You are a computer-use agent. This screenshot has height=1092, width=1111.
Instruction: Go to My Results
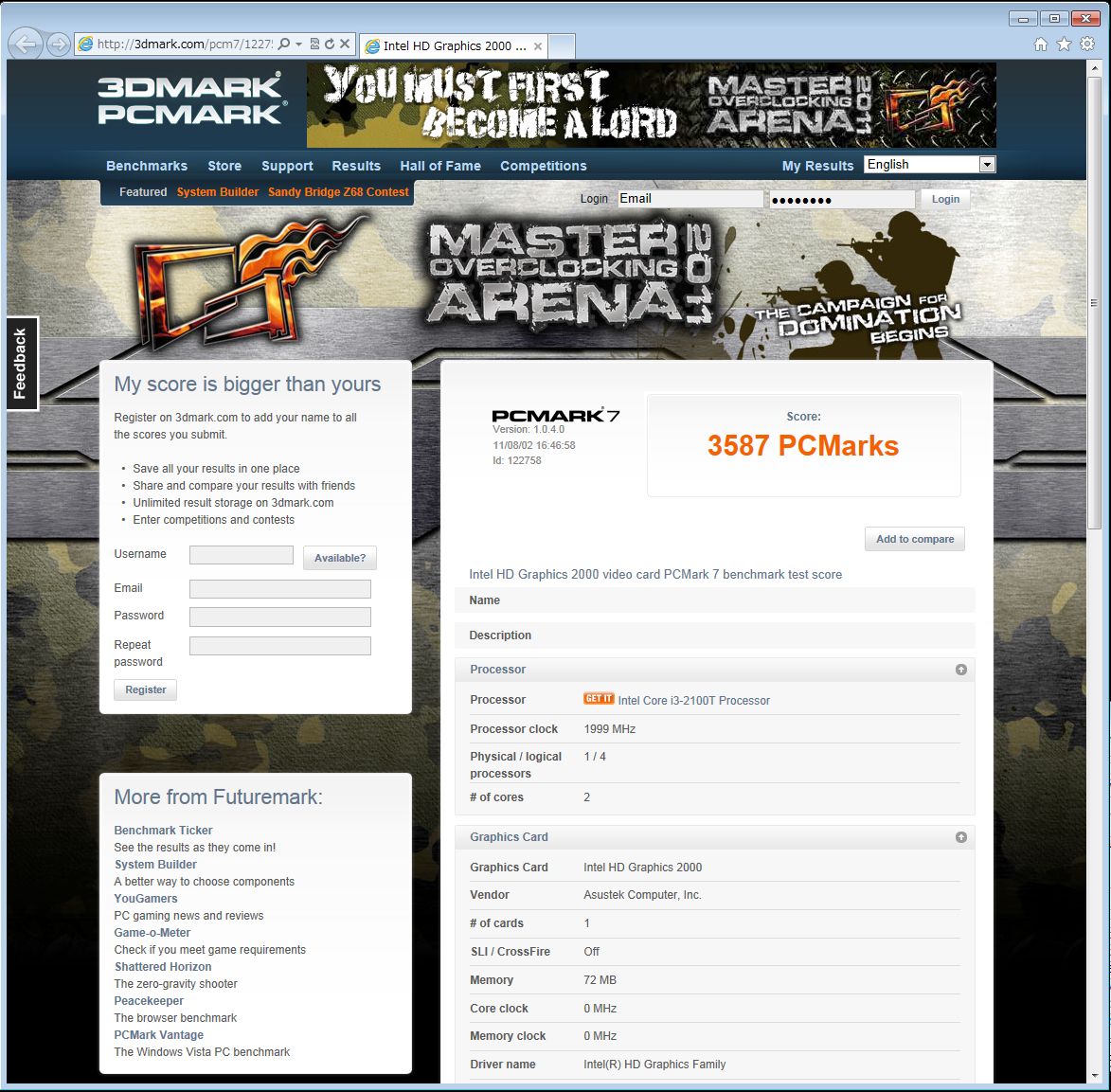coord(817,166)
